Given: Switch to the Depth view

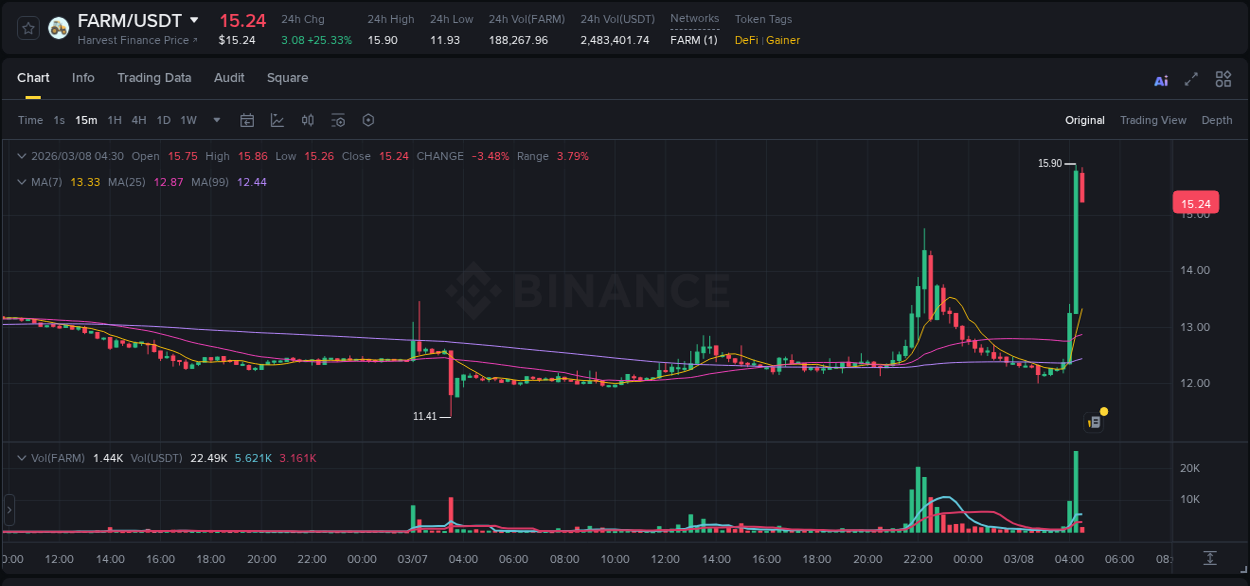Looking at the screenshot, I should click(1217, 120).
